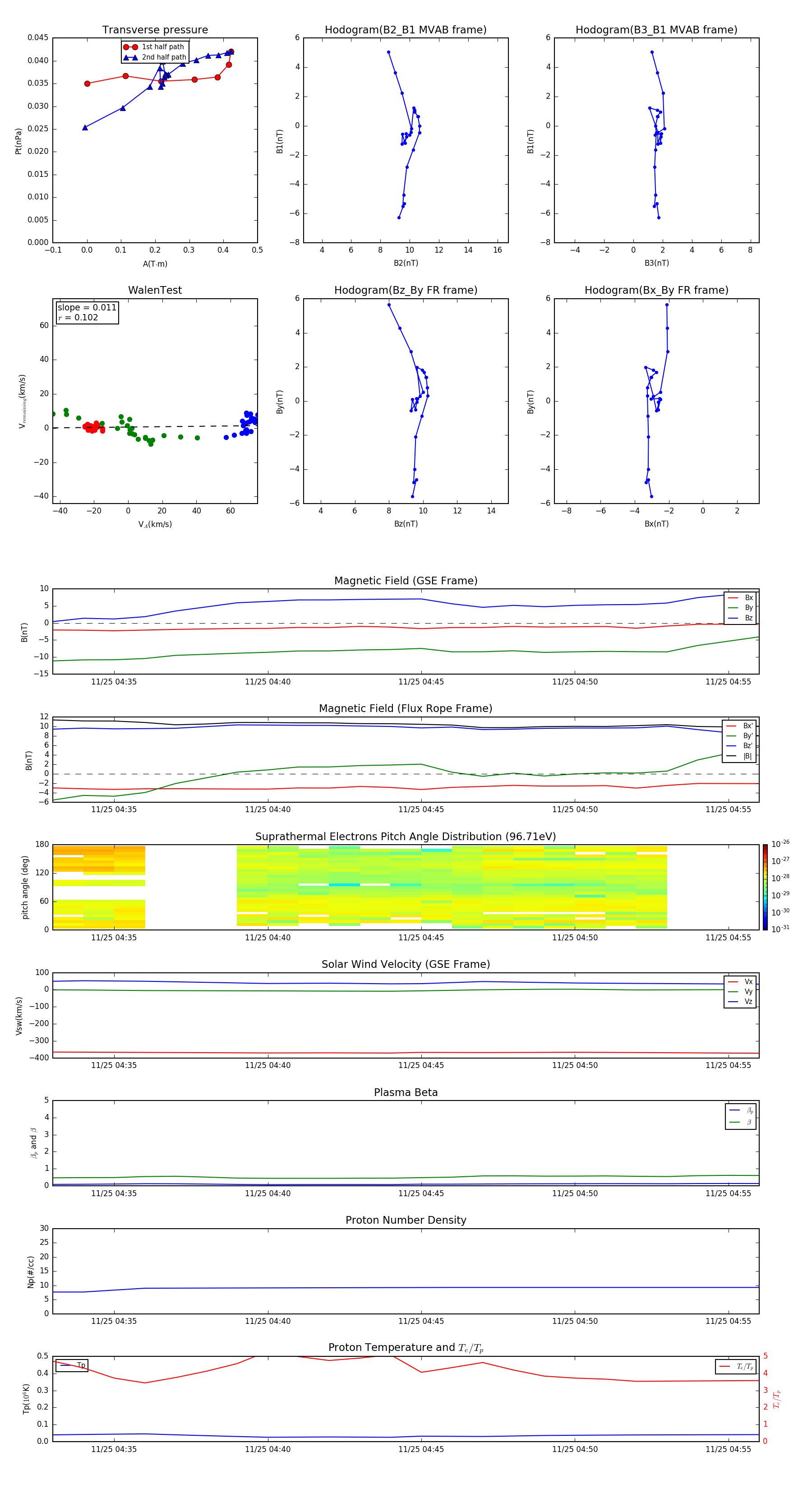Viewport: 812px width, 1489px height.
Task: Click the 'Proton Number Density' title
Action: coord(405,1220)
